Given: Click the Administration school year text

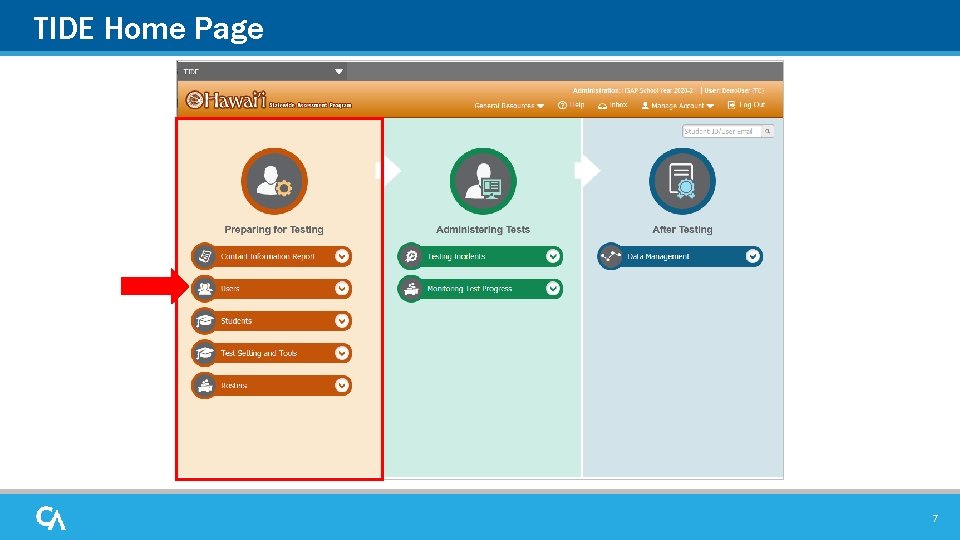Looking at the screenshot, I should [633, 91].
